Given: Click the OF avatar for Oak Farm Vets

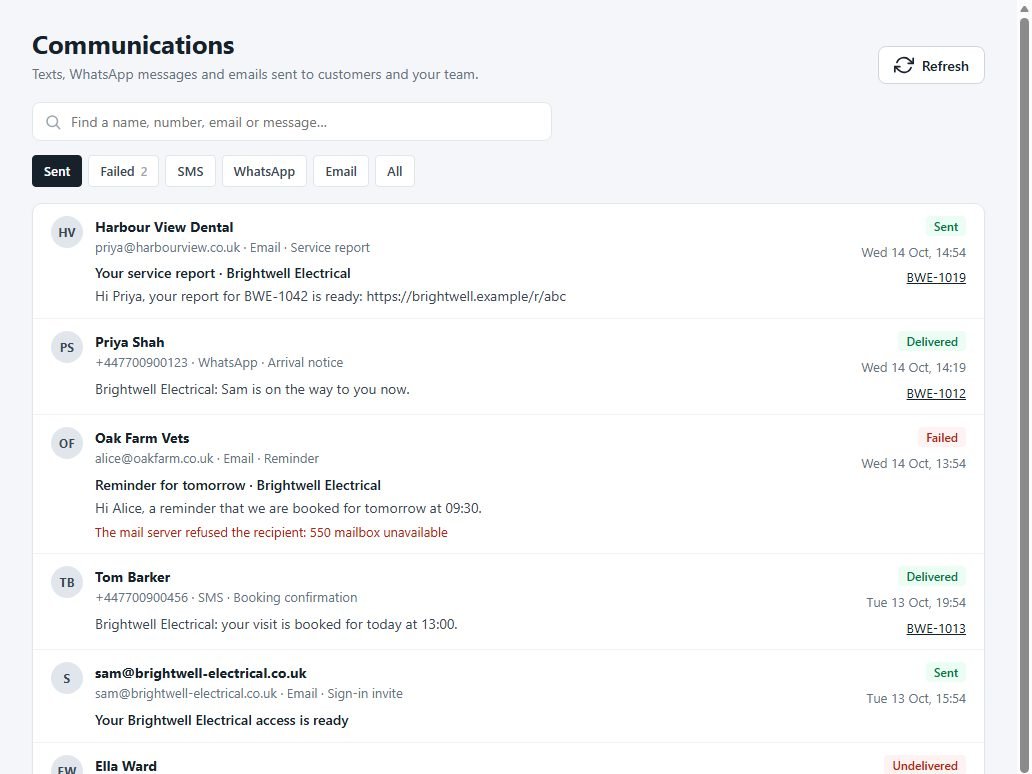Looking at the screenshot, I should [67, 444].
